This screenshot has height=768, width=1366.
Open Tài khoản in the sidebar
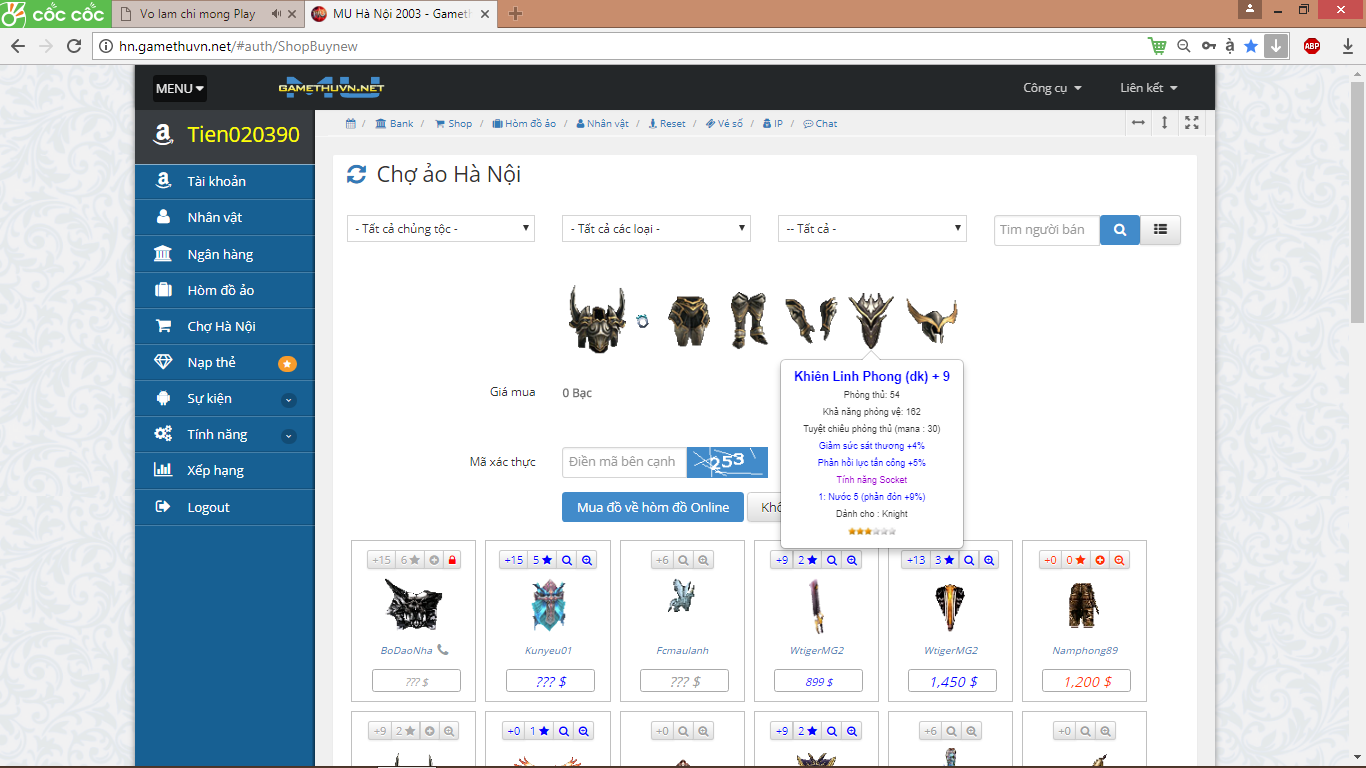click(x=225, y=181)
